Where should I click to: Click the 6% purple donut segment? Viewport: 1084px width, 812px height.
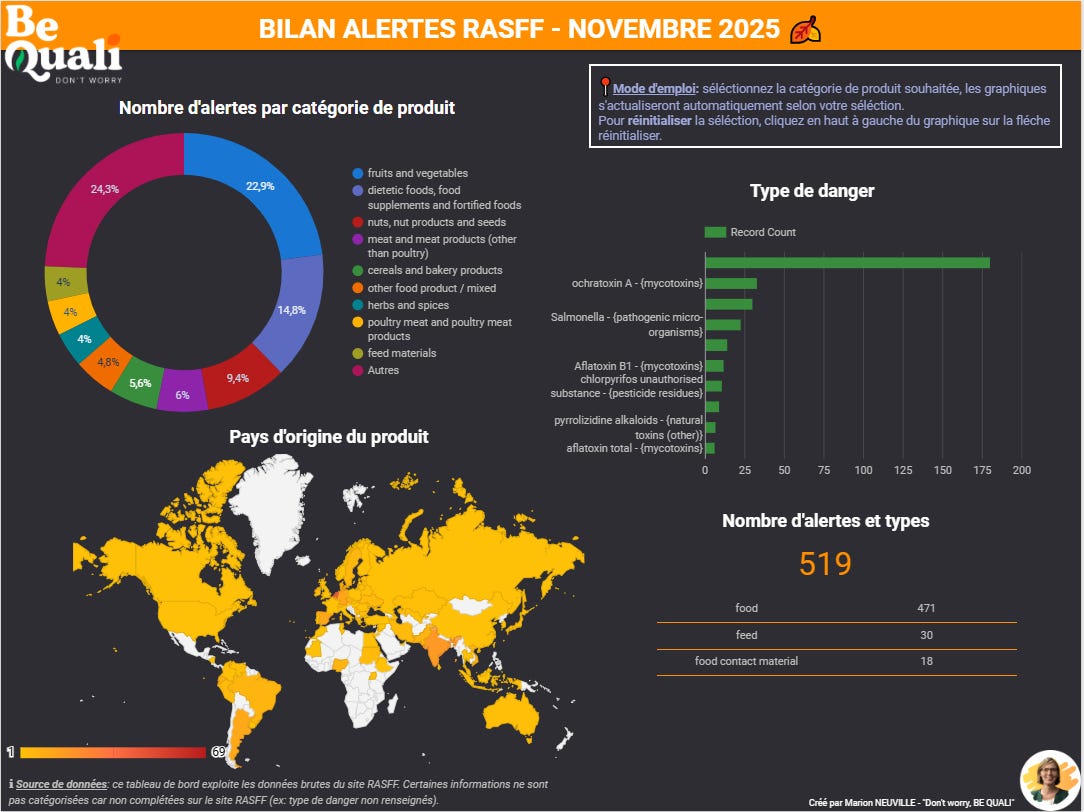click(x=183, y=395)
